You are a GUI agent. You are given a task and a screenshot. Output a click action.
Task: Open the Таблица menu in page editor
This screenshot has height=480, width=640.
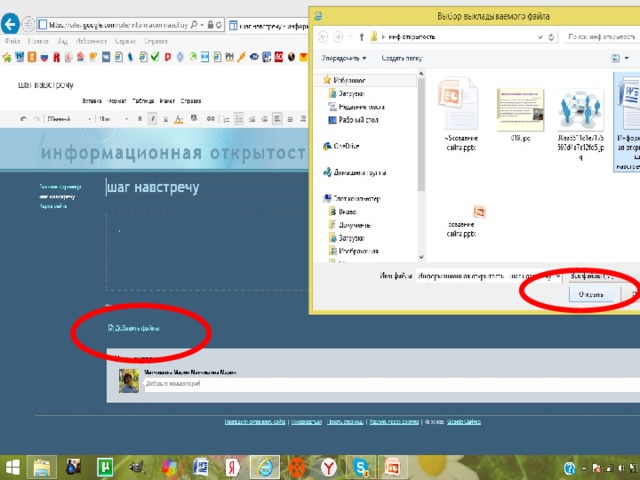pos(143,101)
